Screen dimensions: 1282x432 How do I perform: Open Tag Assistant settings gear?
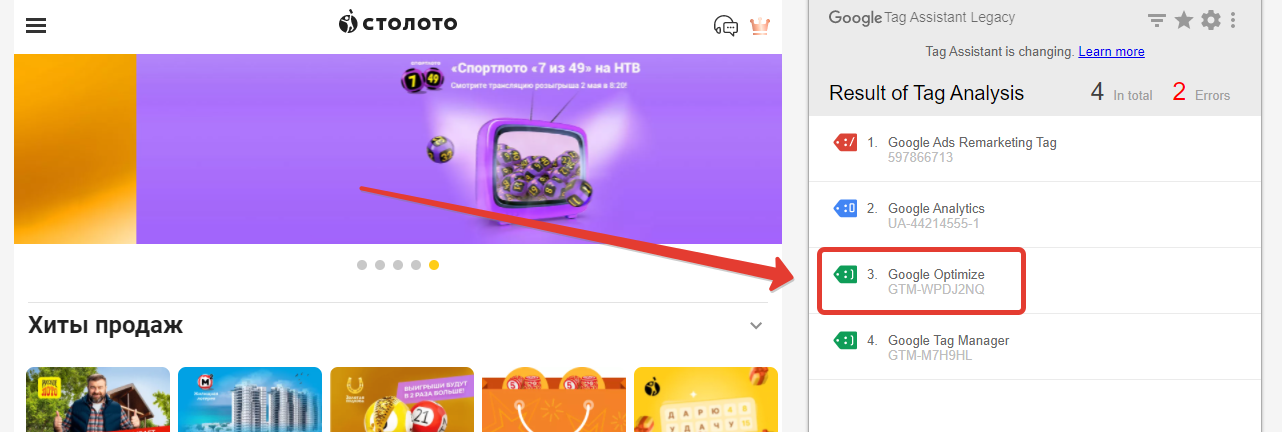[x=1211, y=19]
